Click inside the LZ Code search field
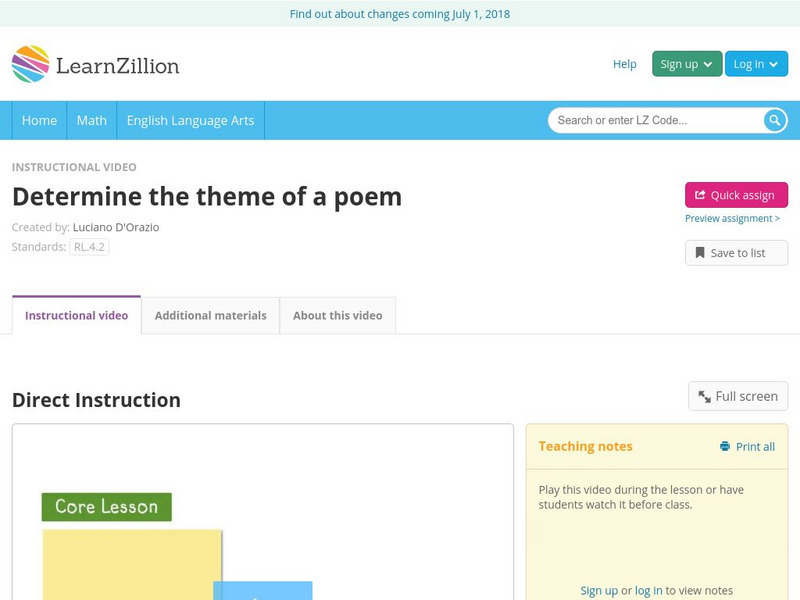This screenshot has height=600, width=800. tap(650, 119)
